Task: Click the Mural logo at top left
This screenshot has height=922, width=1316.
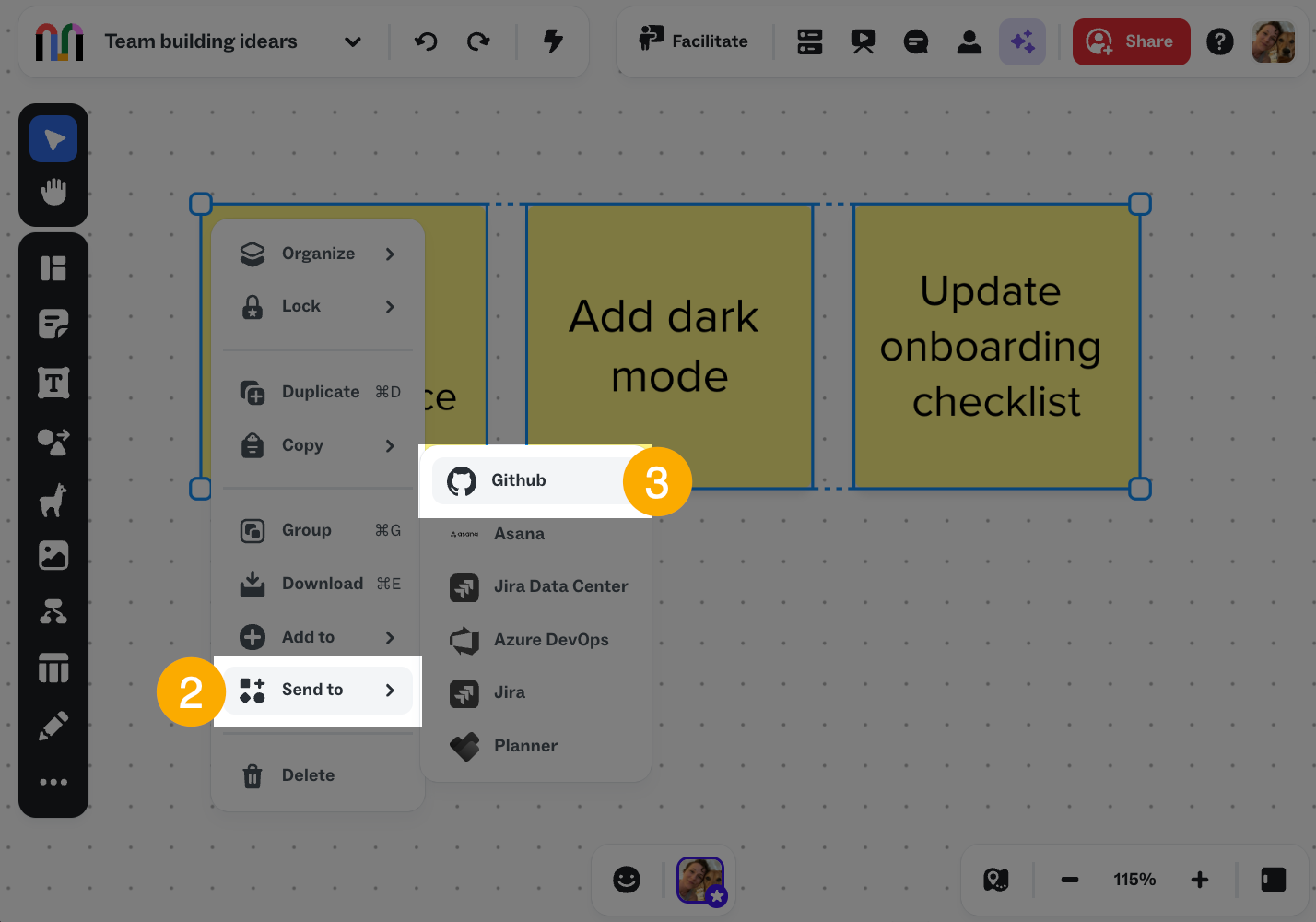Action: pyautogui.click(x=60, y=41)
